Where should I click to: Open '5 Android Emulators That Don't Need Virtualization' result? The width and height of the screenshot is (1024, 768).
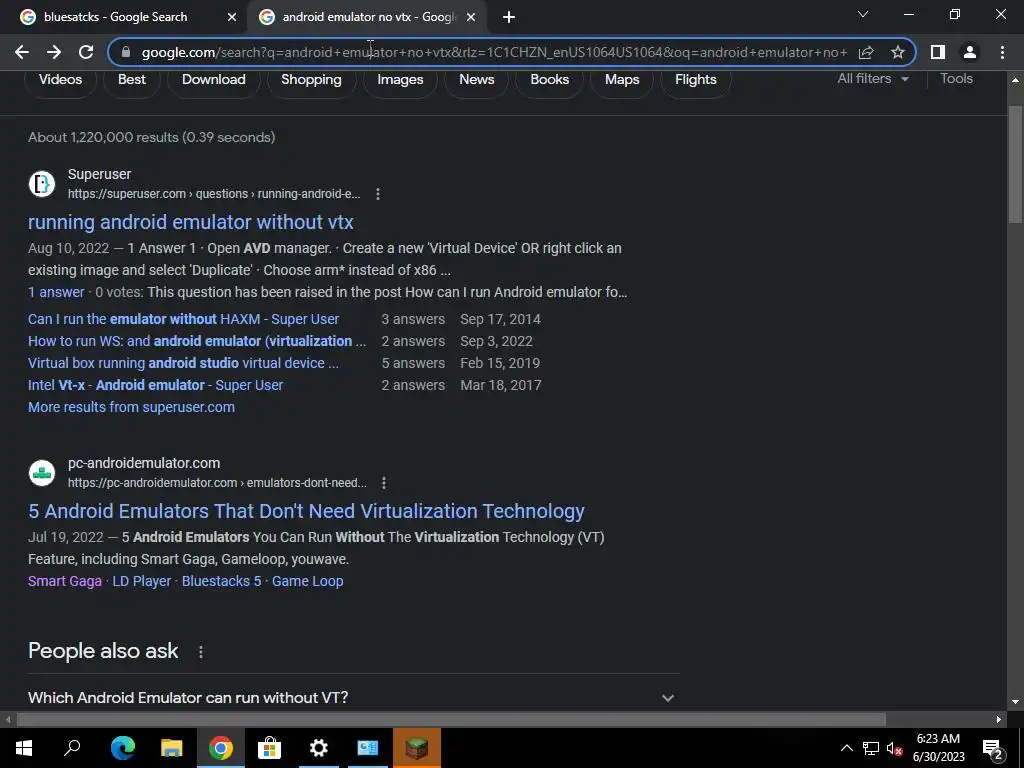pos(306,511)
